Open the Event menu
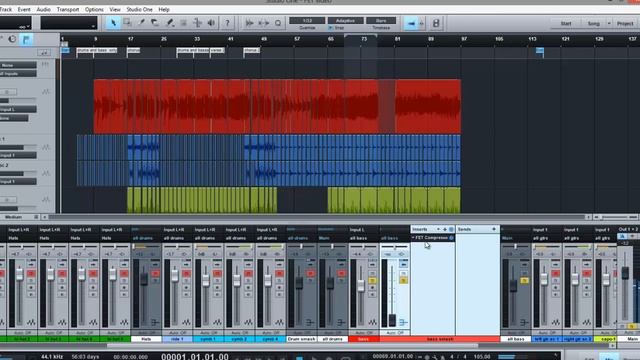640x360 pixels. [24, 9]
